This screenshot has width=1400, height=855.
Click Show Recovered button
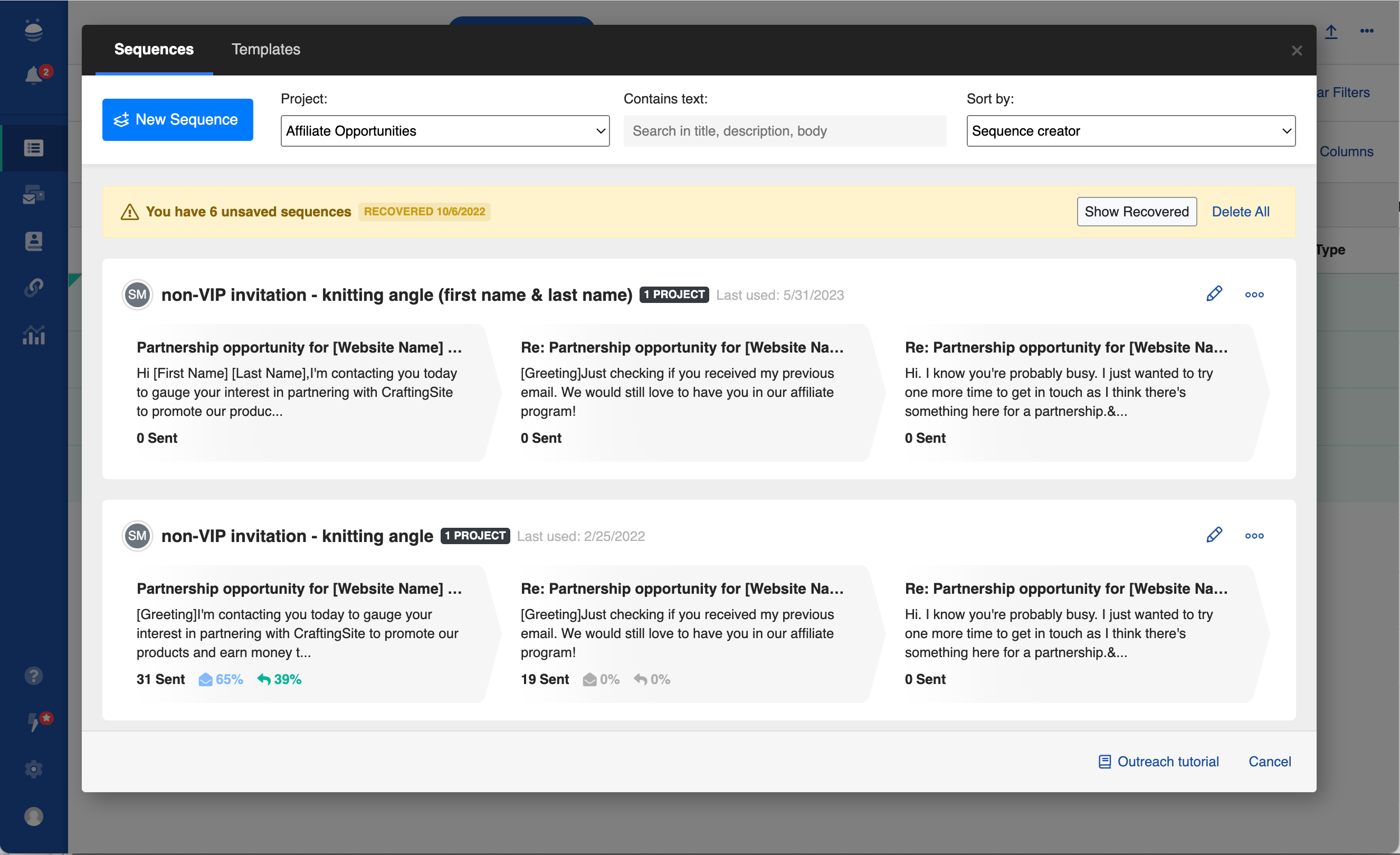click(x=1136, y=211)
